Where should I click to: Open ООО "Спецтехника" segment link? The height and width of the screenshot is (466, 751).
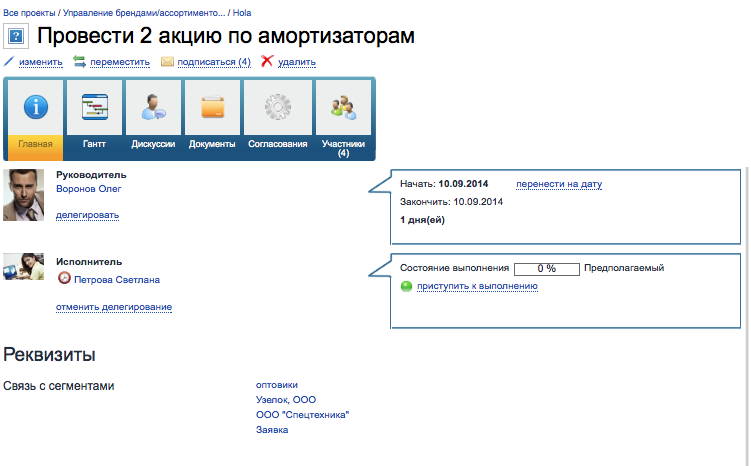click(302, 415)
